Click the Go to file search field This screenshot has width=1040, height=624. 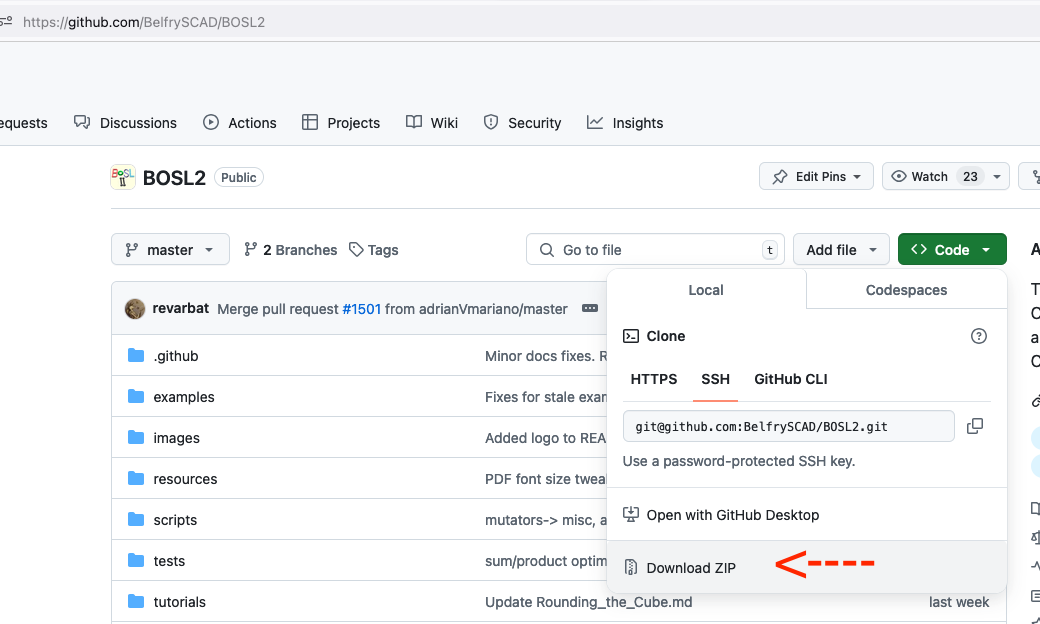click(655, 250)
